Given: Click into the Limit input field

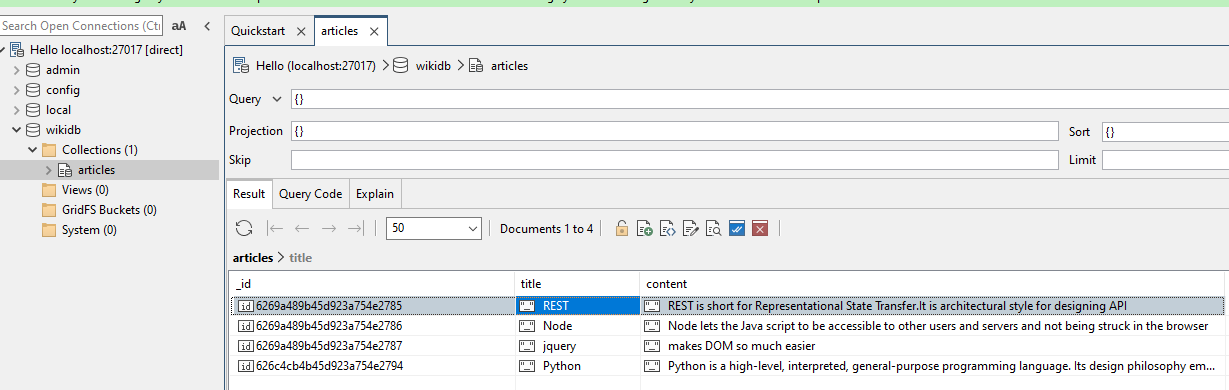Looking at the screenshot, I should point(1165,160).
